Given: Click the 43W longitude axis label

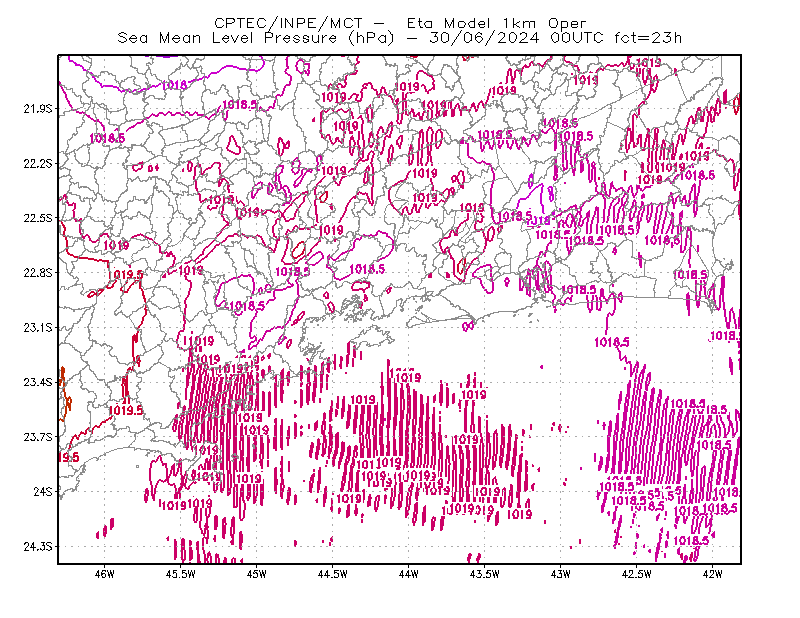Looking at the screenshot, I should tap(561, 574).
